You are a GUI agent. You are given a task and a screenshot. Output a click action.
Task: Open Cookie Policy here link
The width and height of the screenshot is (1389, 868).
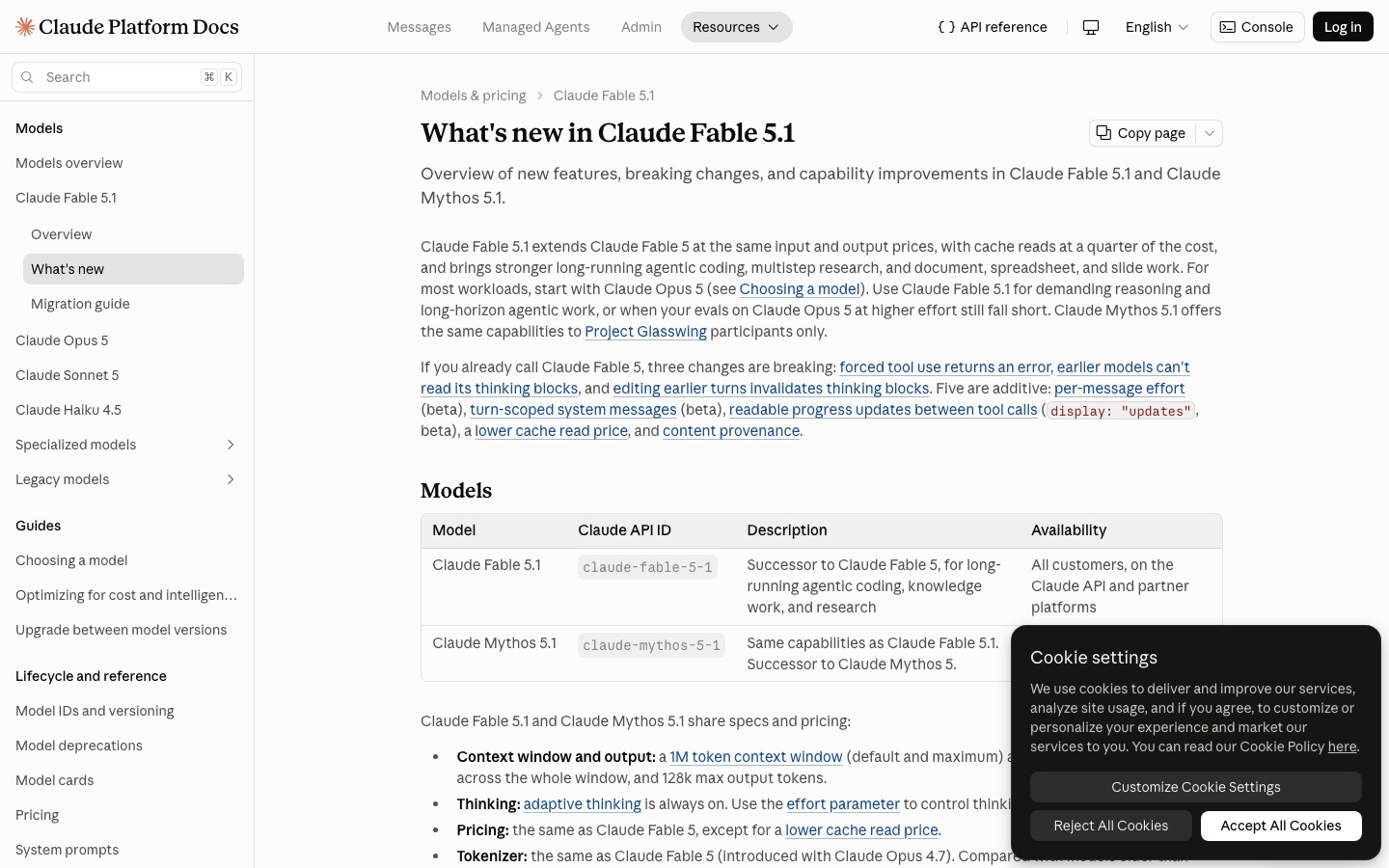pos(1342,746)
